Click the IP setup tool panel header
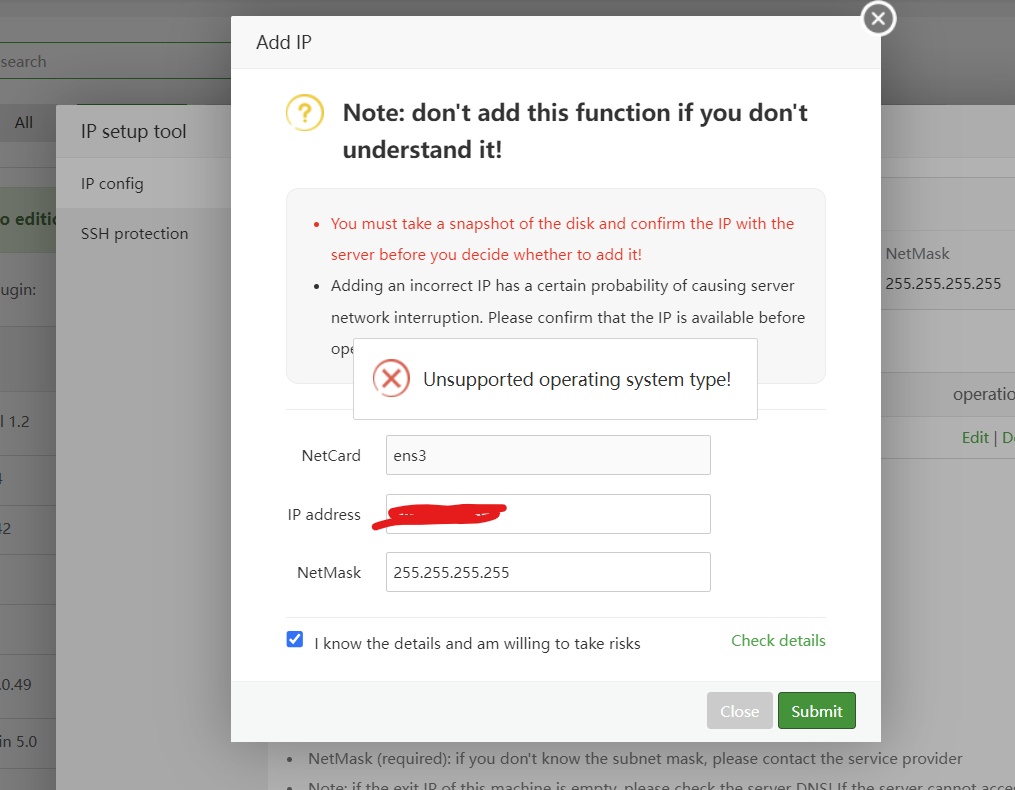1015x790 pixels. (x=134, y=132)
